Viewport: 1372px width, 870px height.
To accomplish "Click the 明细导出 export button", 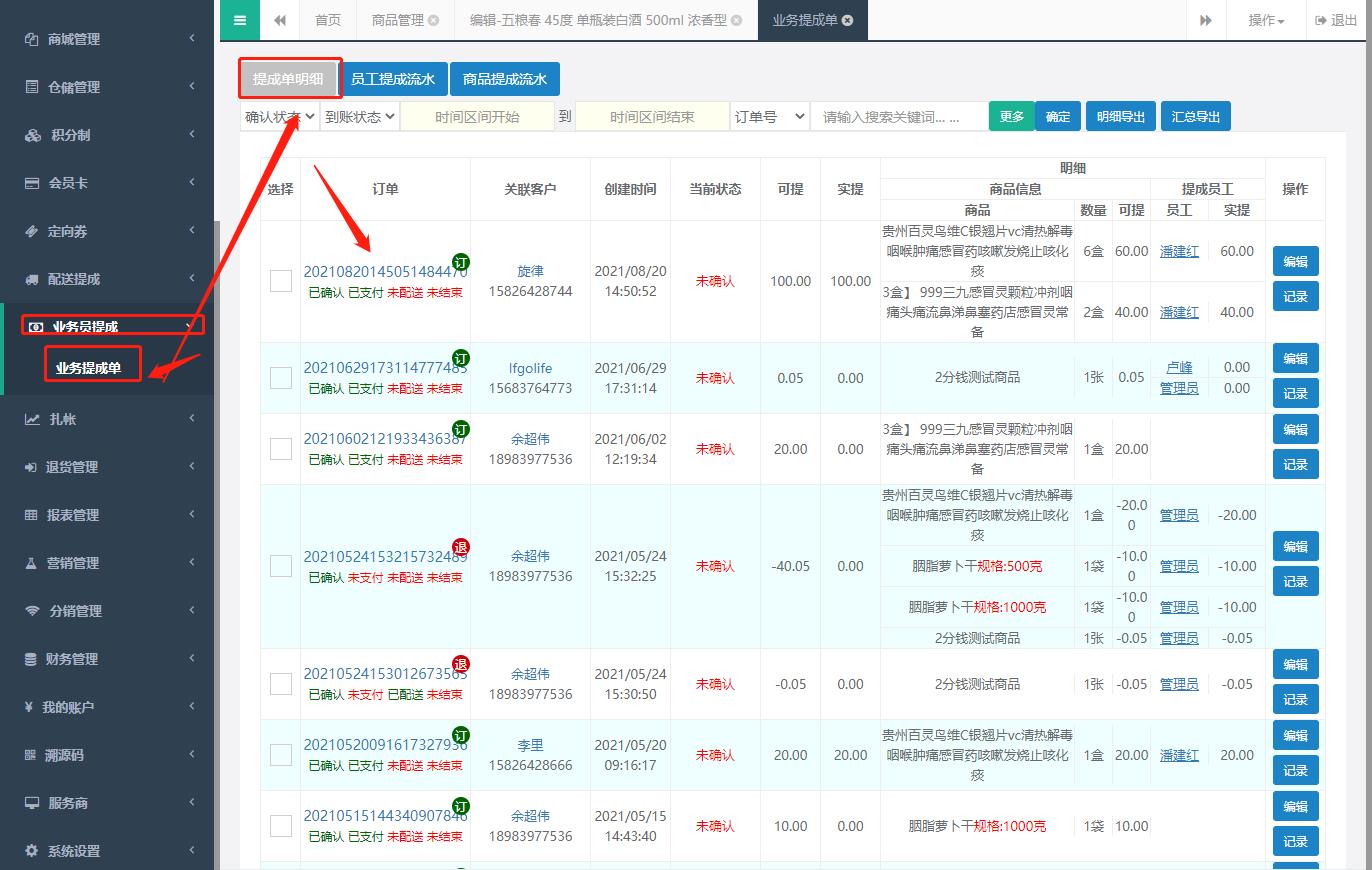I will pyautogui.click(x=1120, y=117).
